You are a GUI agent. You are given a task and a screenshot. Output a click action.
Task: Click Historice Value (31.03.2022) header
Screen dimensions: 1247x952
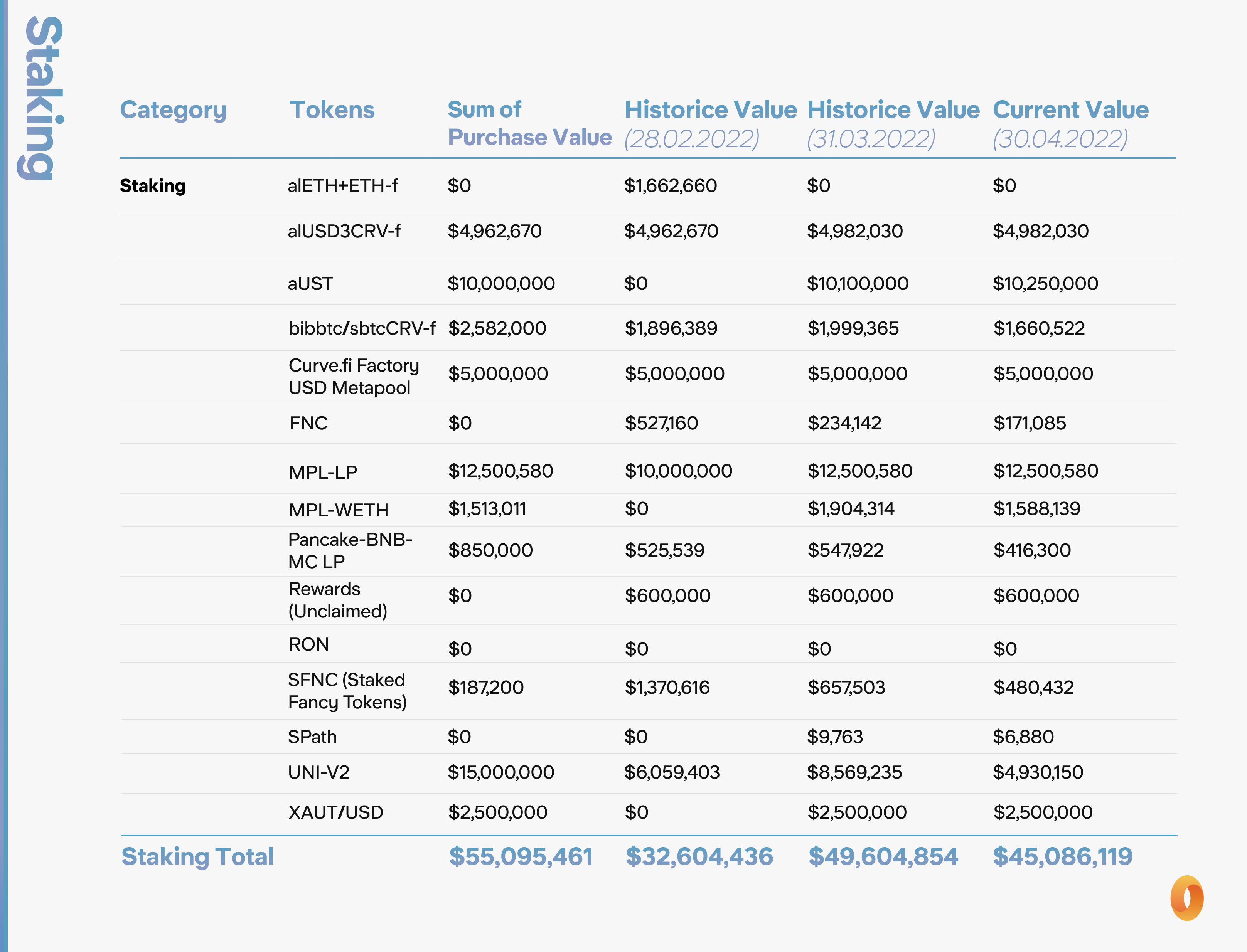tap(893, 124)
